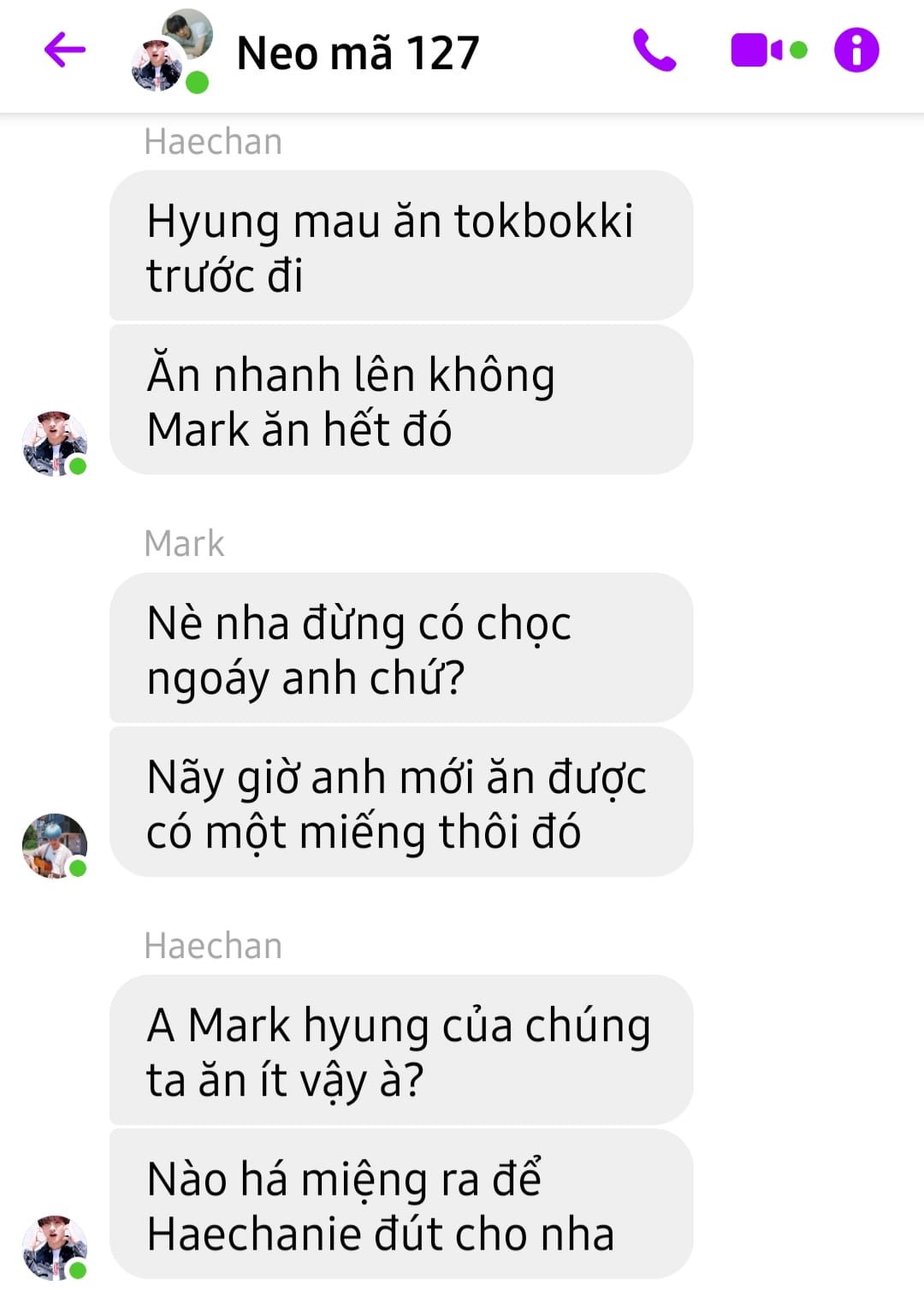924x1290 pixels.
Task: Tap Haechan's avatar beside the đút cho nha message
Action: (x=54, y=1247)
